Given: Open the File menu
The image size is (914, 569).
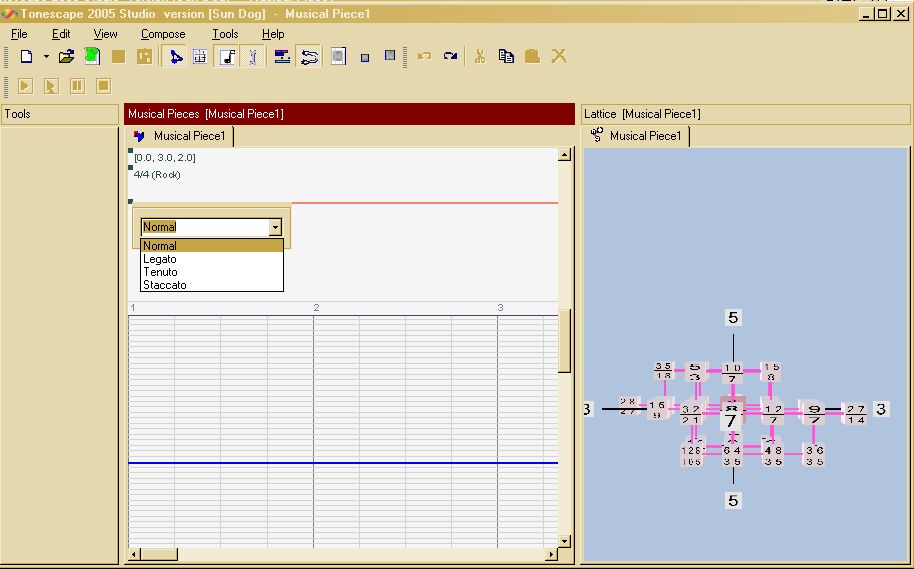Looking at the screenshot, I should coord(19,34).
